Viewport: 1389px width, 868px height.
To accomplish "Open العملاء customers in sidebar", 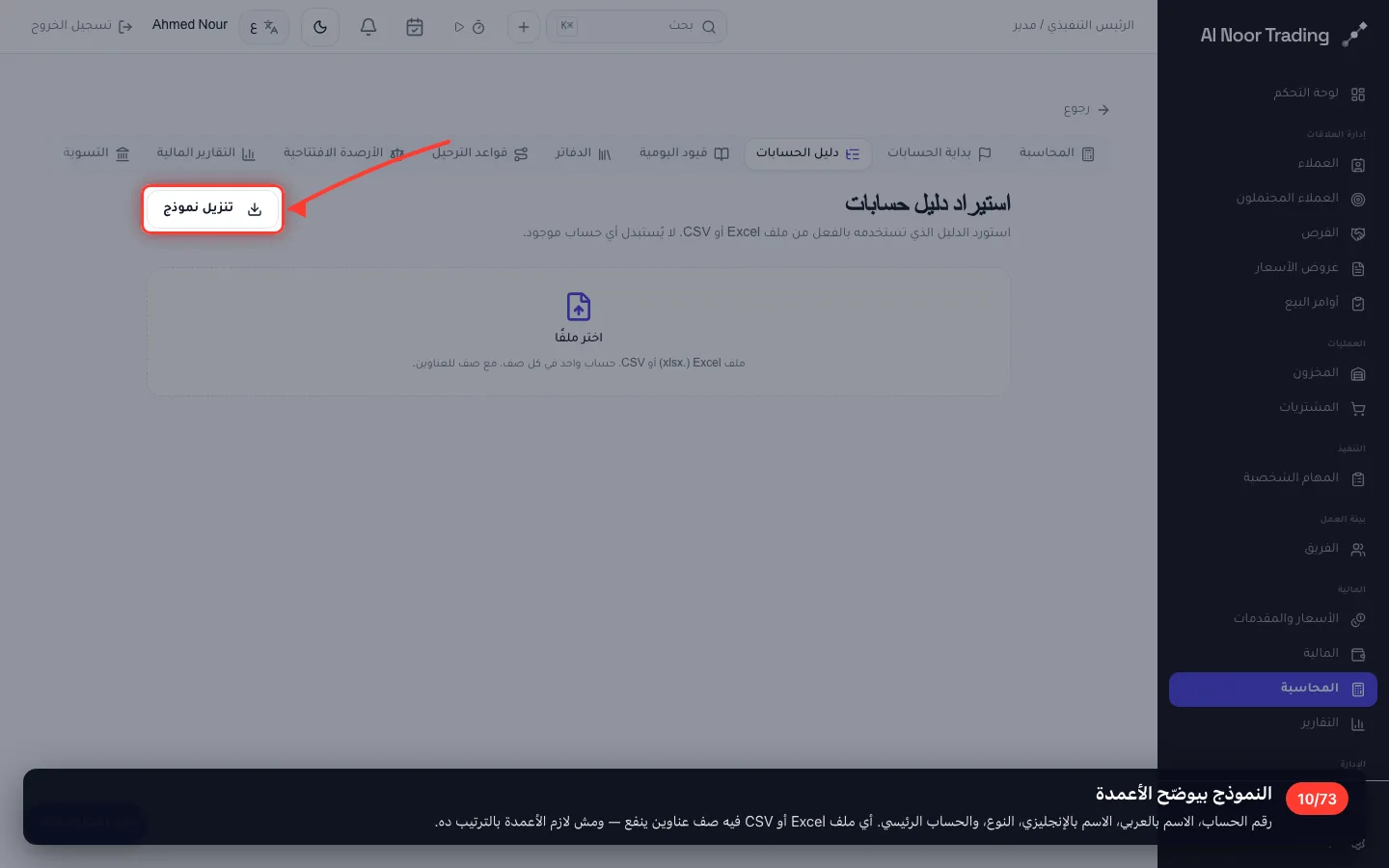I will (1273, 164).
